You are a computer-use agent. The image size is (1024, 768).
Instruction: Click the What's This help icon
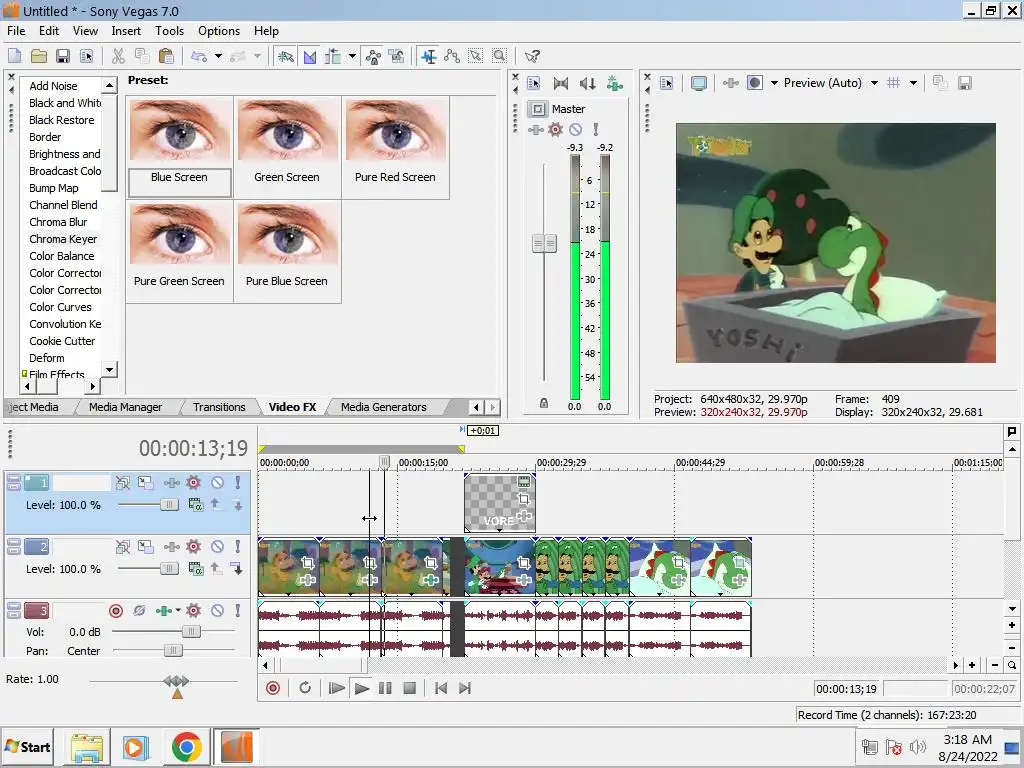[x=532, y=56]
